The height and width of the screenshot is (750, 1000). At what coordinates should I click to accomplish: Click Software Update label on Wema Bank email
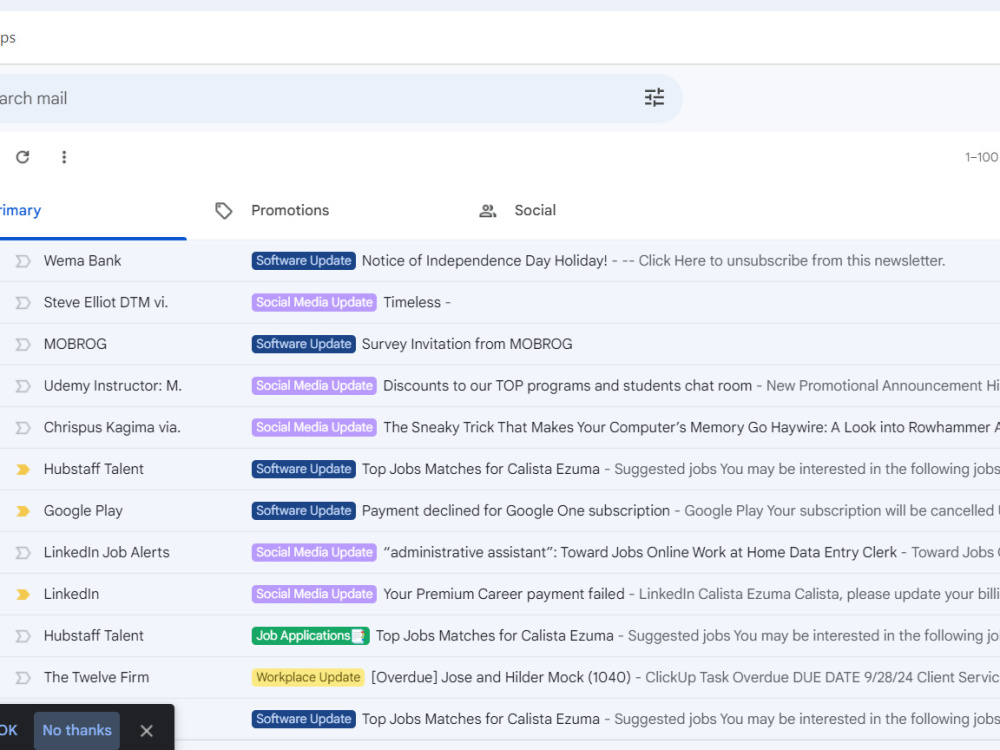pyautogui.click(x=304, y=261)
